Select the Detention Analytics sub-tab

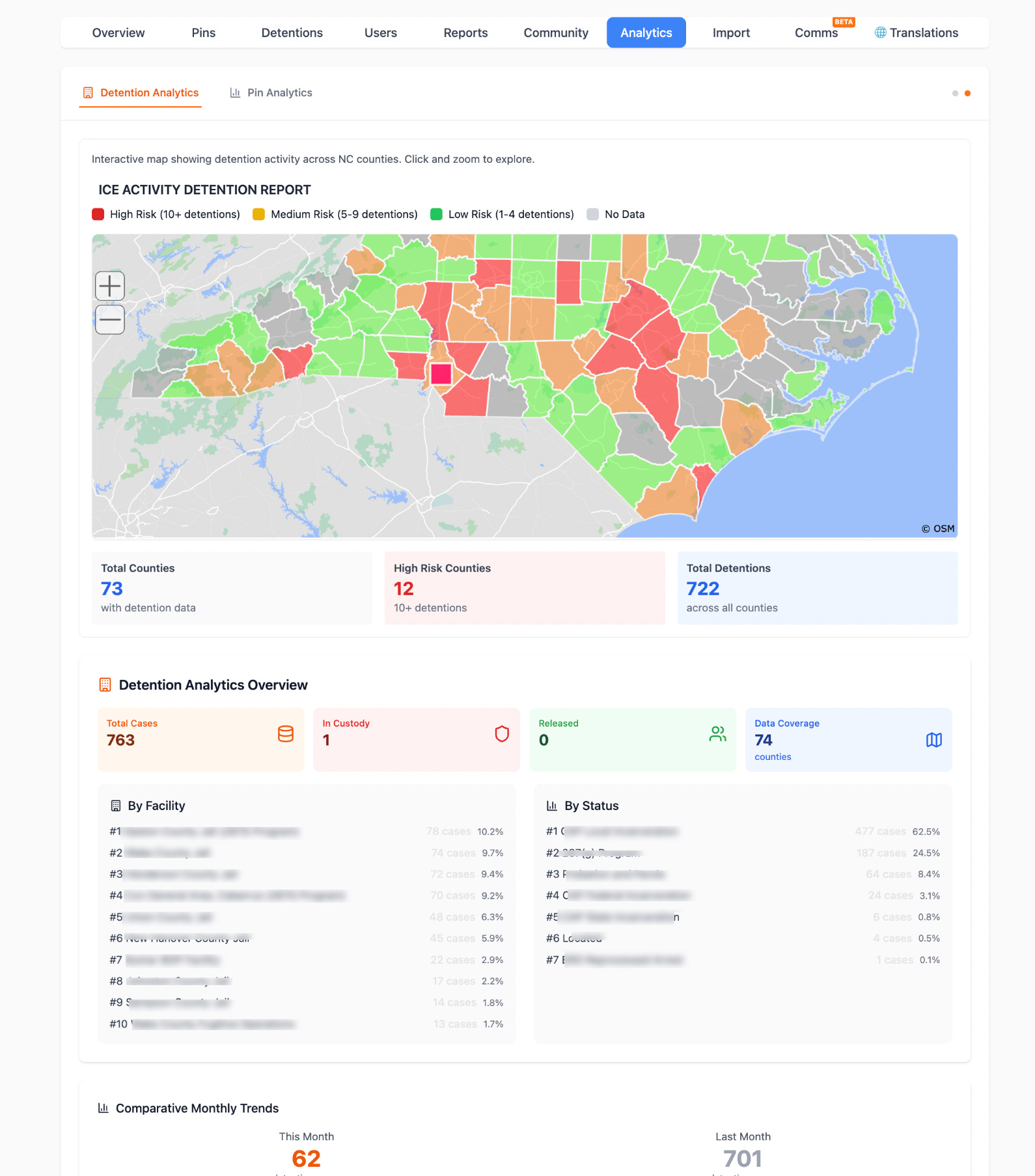pyautogui.click(x=141, y=93)
